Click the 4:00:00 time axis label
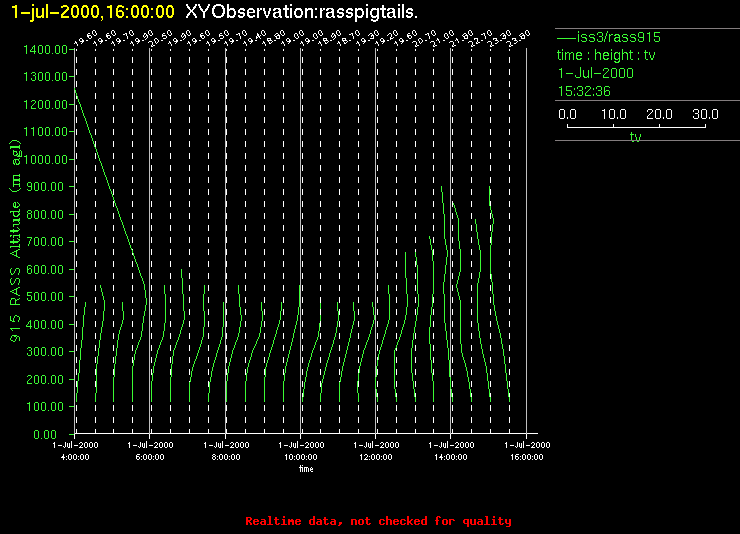Viewport: 740px width, 534px height. [75, 457]
